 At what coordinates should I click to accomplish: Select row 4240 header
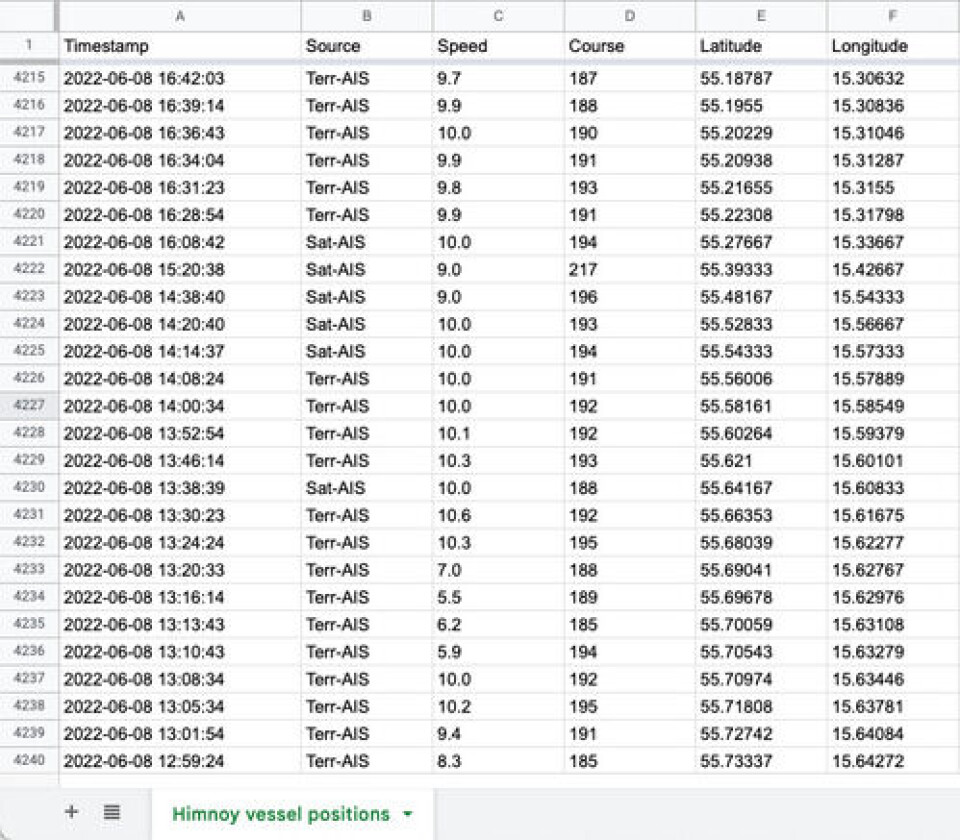[29, 761]
